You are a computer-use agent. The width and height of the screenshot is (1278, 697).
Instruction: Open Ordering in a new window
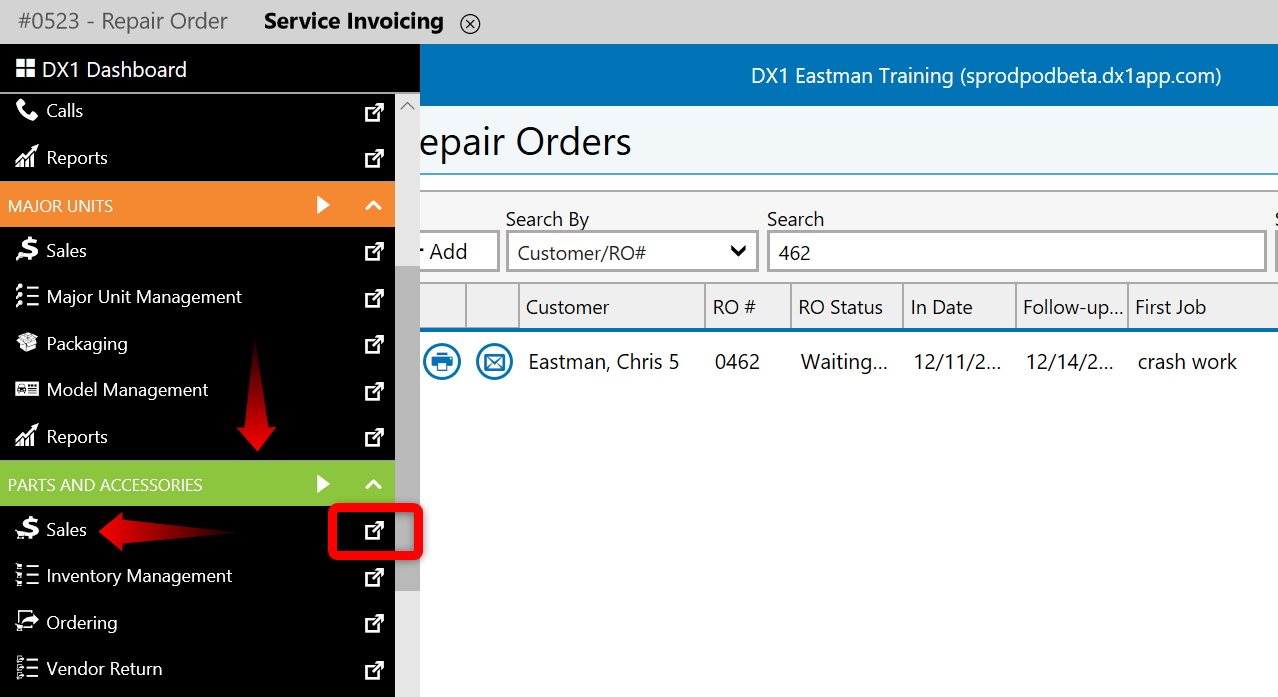coord(374,624)
